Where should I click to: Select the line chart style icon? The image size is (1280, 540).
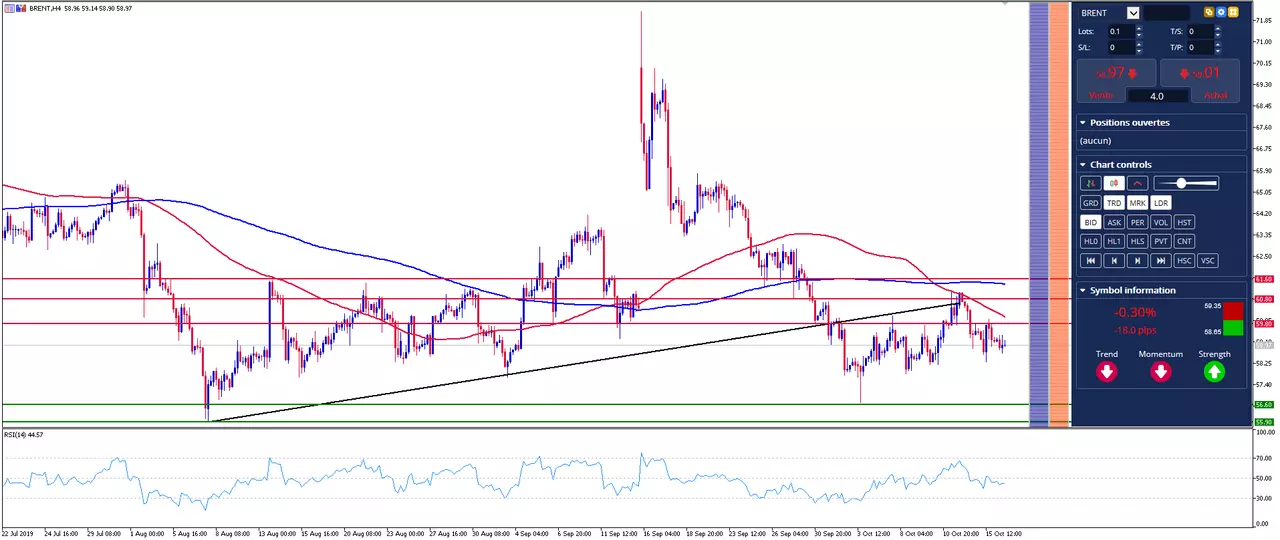point(1137,183)
